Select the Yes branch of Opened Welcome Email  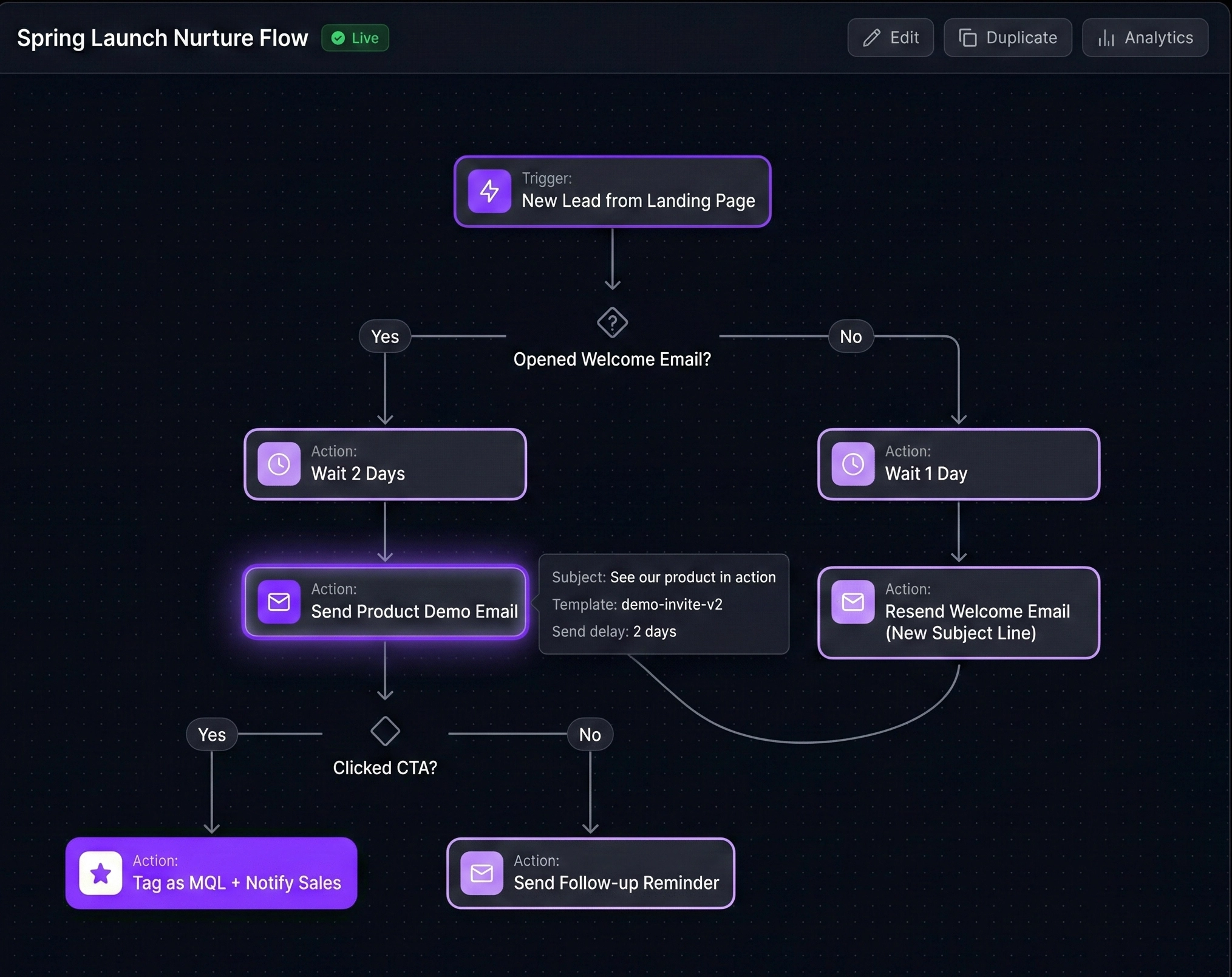[385, 336]
